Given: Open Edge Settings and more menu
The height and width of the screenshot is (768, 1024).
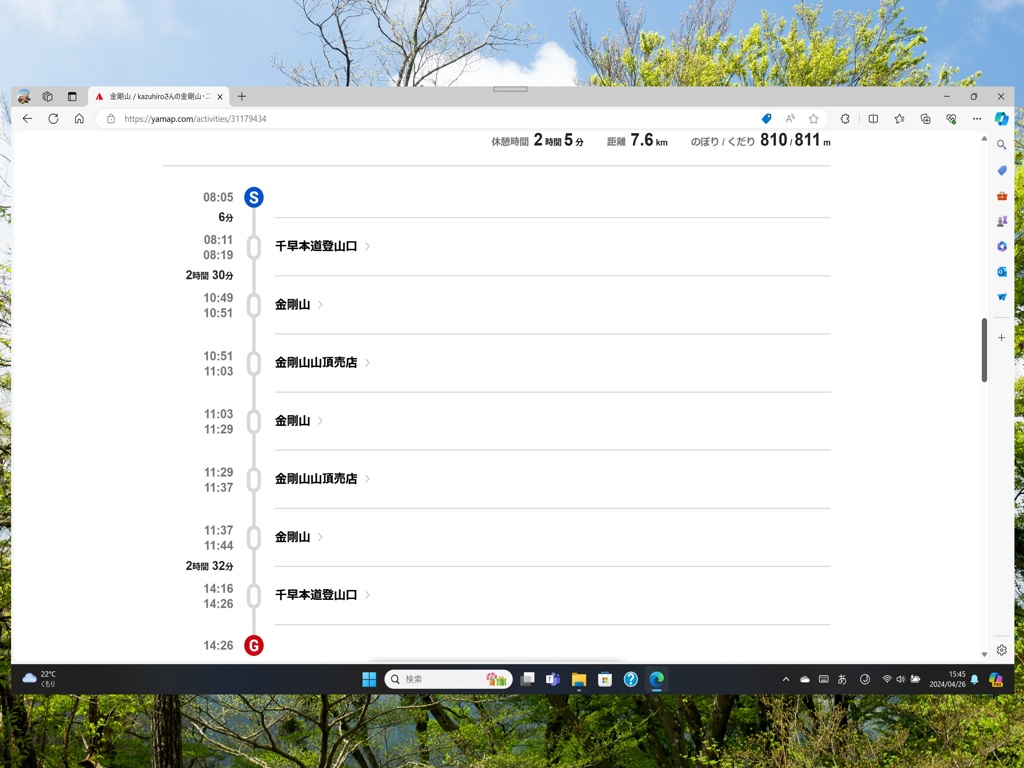Looking at the screenshot, I should [977, 118].
